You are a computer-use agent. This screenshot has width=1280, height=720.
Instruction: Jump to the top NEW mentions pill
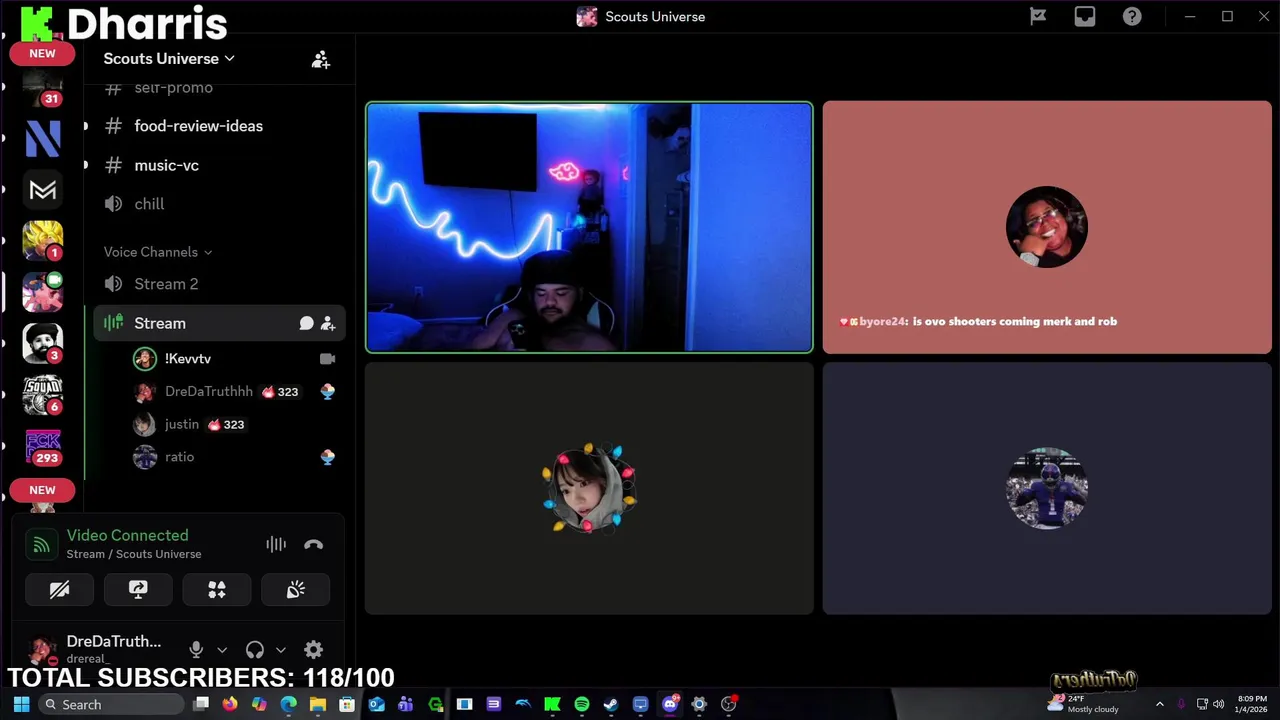point(42,53)
